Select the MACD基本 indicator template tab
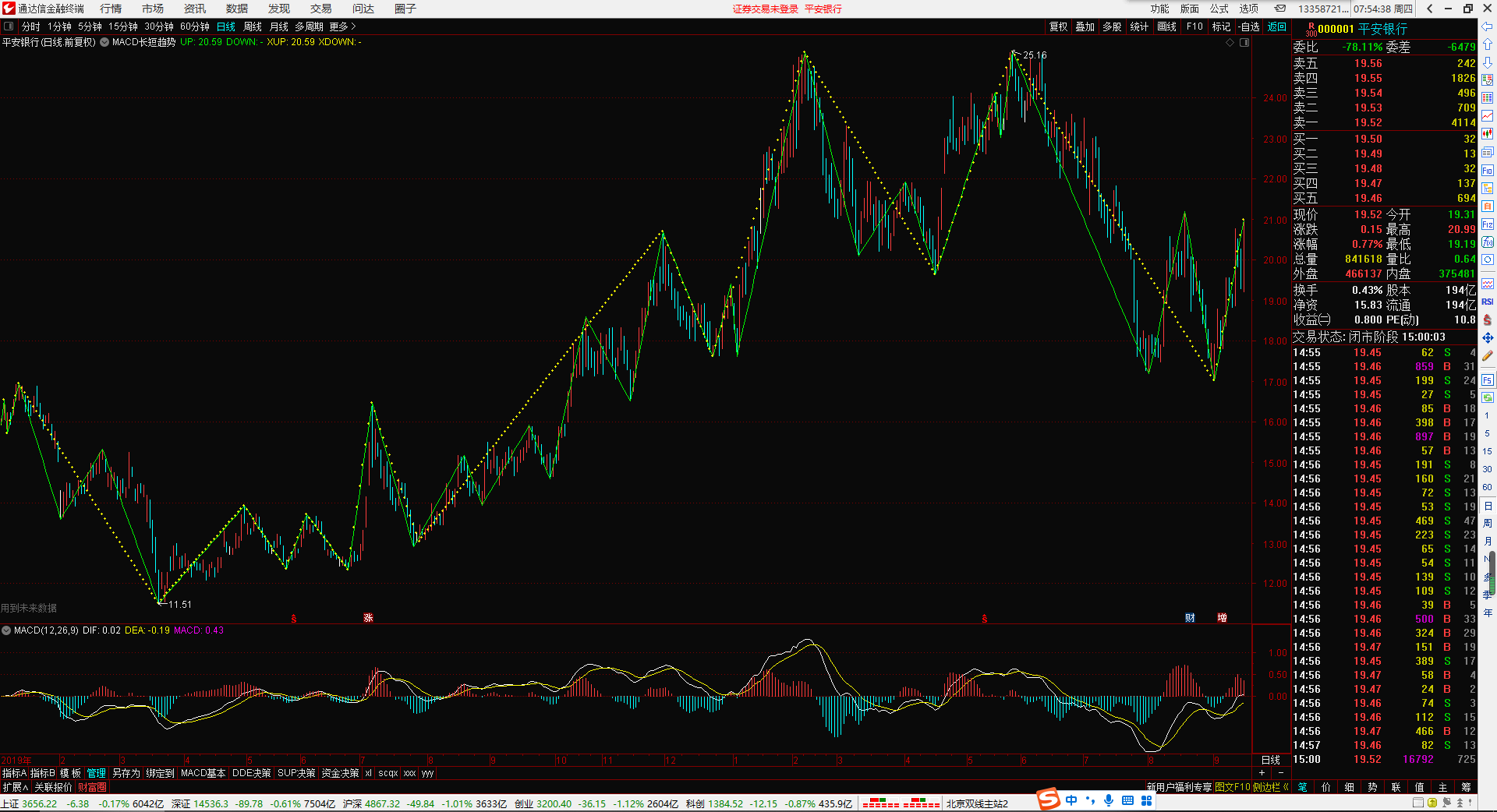The height and width of the screenshot is (812, 1497). (203, 773)
